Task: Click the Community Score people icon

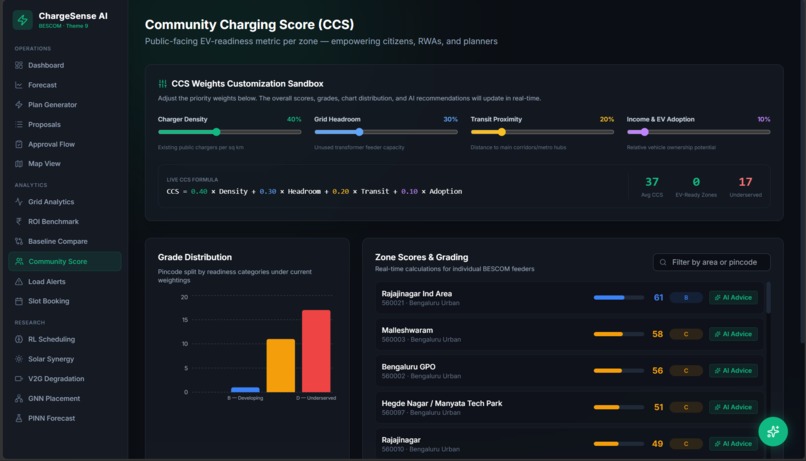Action: (19, 261)
